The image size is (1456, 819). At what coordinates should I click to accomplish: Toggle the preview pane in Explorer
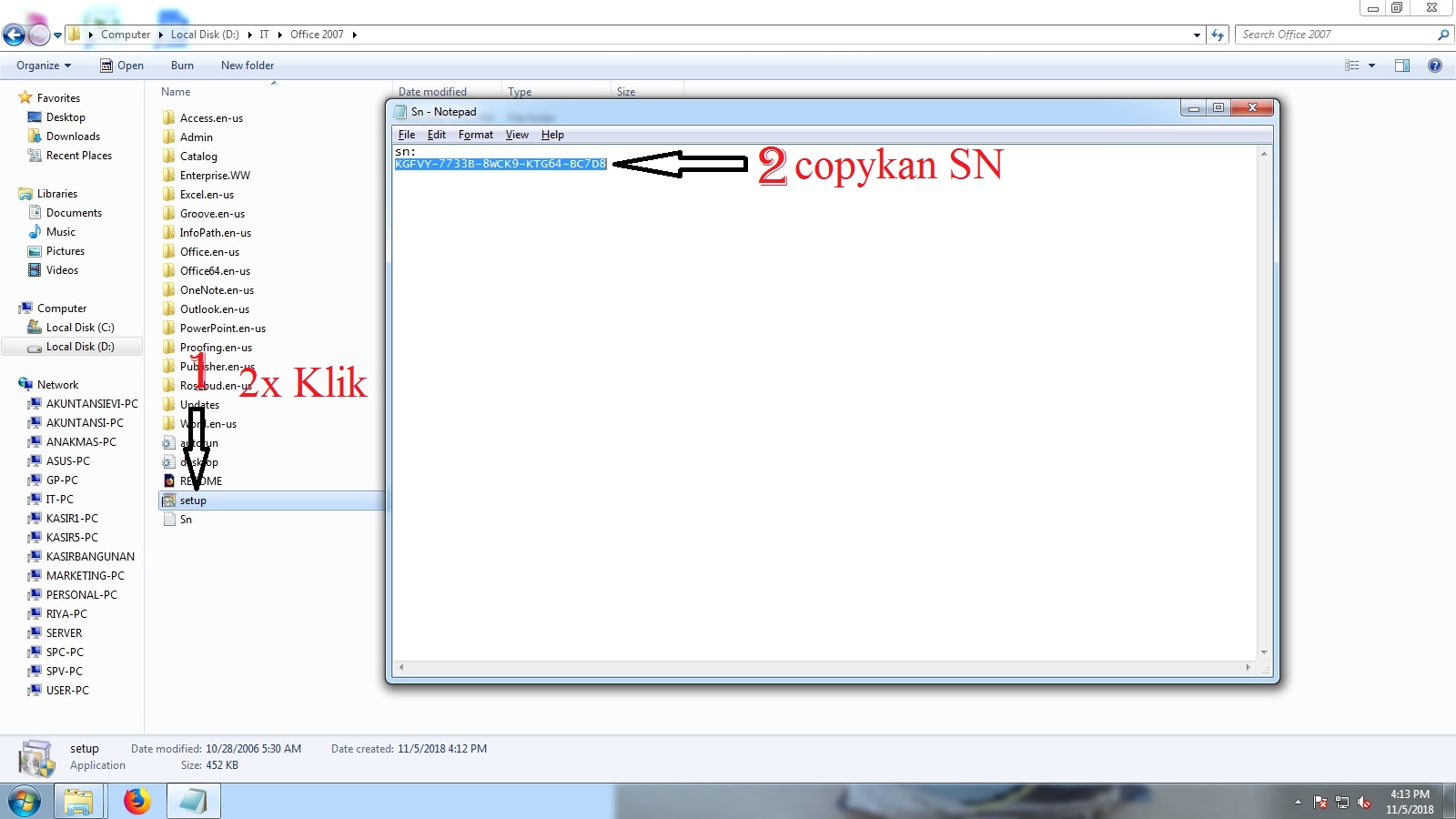[x=1401, y=65]
